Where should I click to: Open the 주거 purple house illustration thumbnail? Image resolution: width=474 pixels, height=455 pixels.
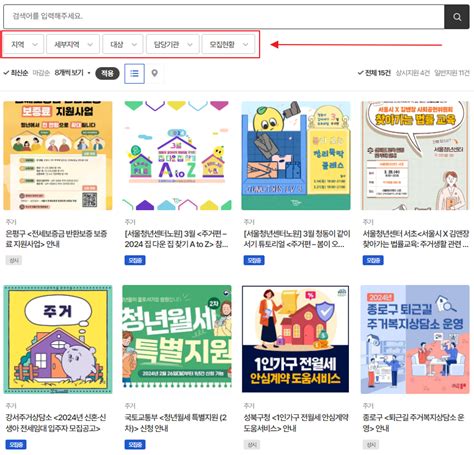click(x=58, y=339)
